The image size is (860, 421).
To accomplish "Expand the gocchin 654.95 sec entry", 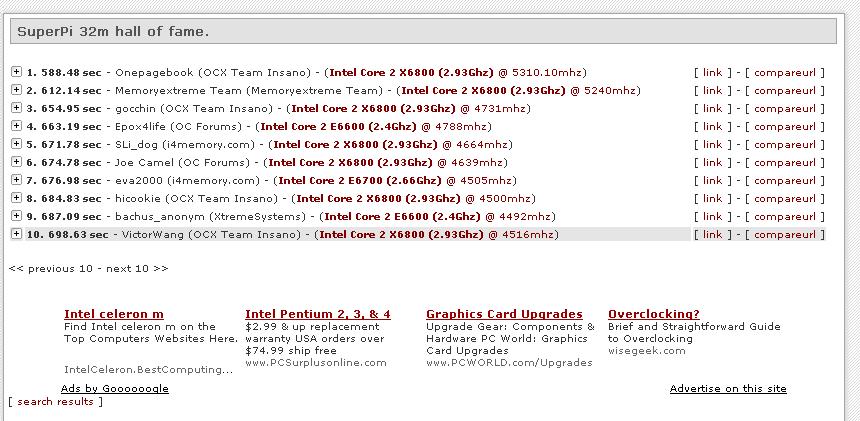I will click(16, 108).
